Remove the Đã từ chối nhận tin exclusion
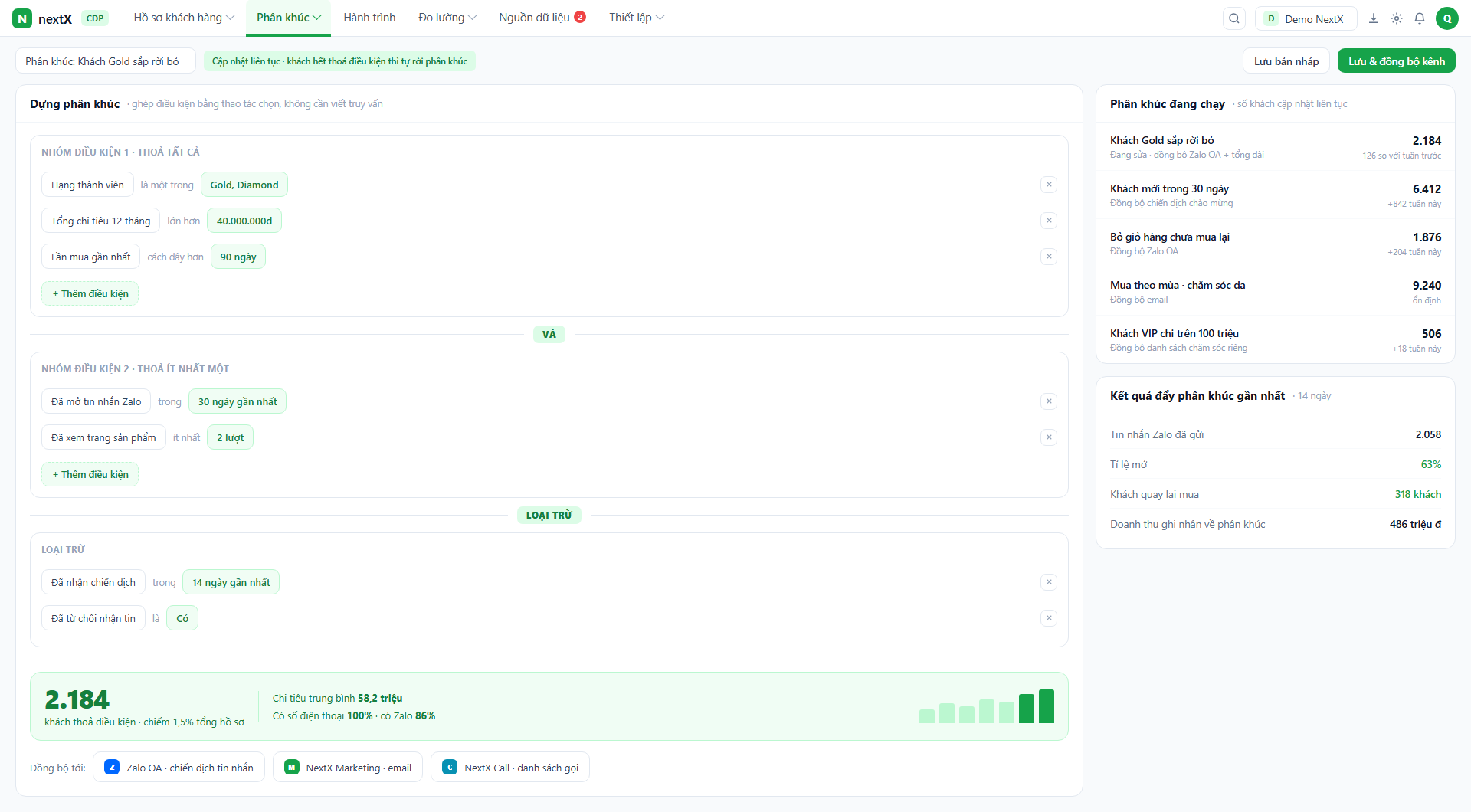 [x=1049, y=618]
